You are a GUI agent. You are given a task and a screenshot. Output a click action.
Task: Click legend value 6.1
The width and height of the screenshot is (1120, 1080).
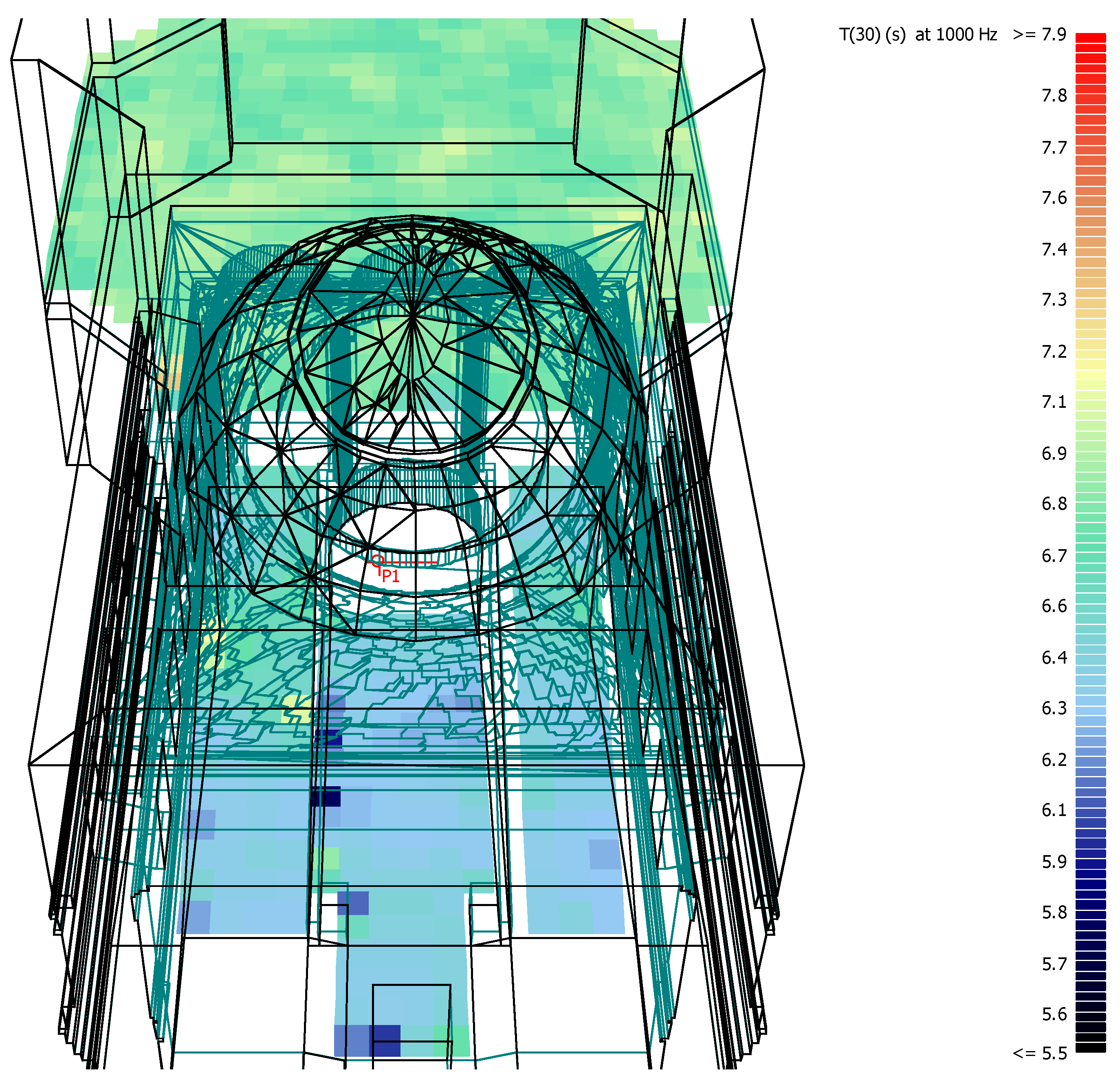(x=1054, y=810)
